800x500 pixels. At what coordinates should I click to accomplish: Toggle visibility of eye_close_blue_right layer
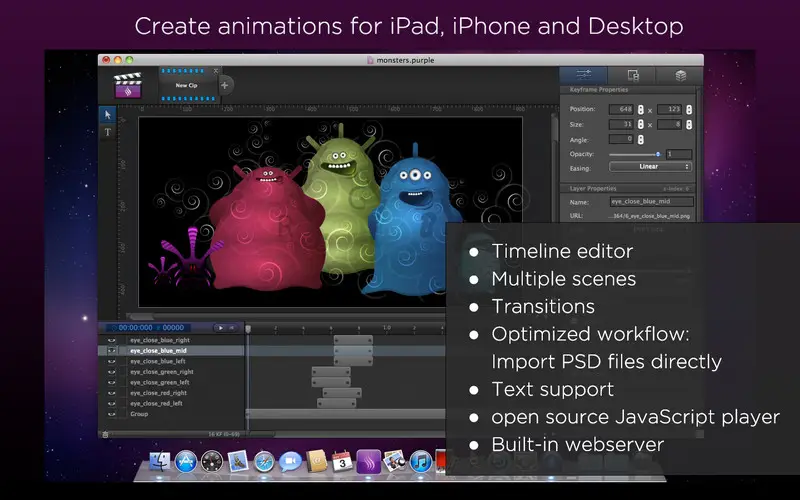pos(111,340)
